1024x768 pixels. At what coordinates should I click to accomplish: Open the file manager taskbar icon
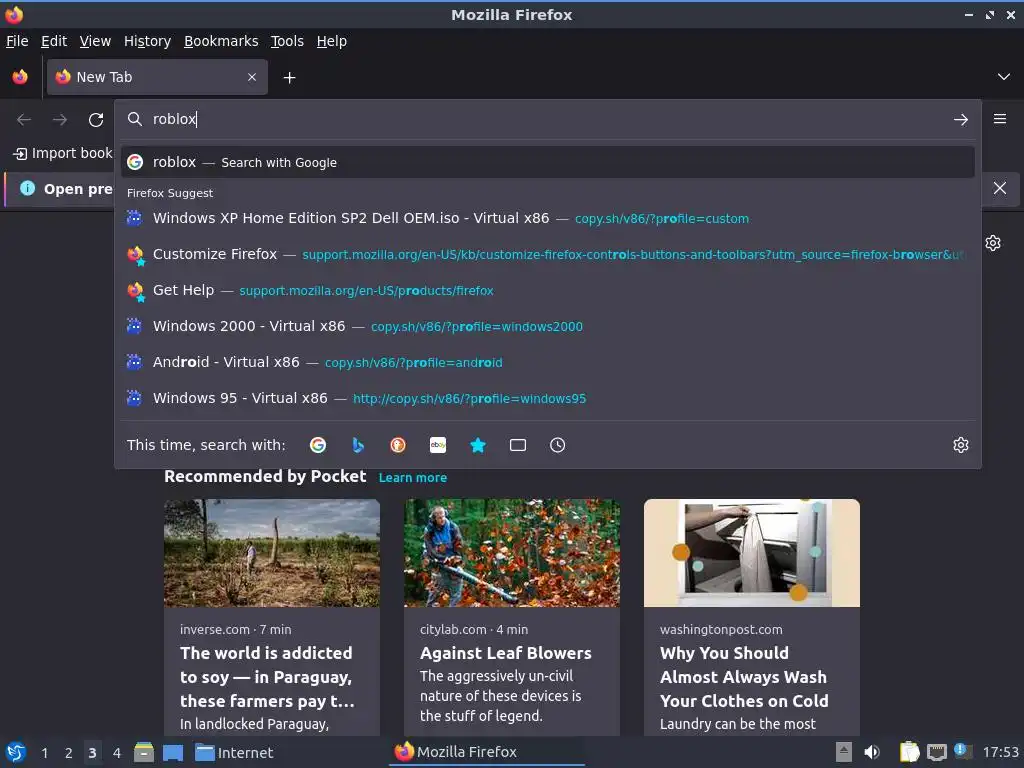(144, 752)
